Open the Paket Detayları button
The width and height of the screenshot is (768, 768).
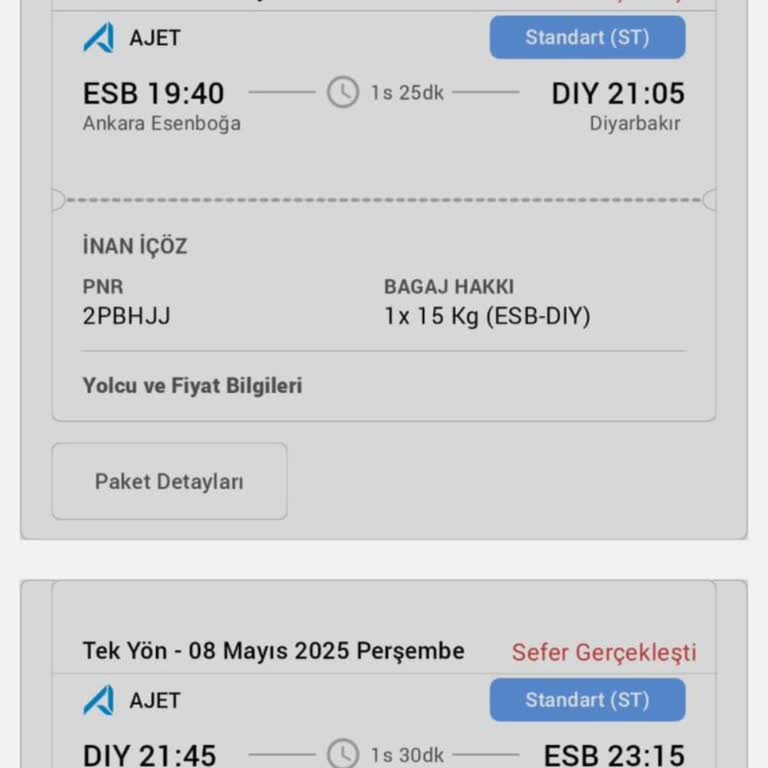click(x=169, y=481)
